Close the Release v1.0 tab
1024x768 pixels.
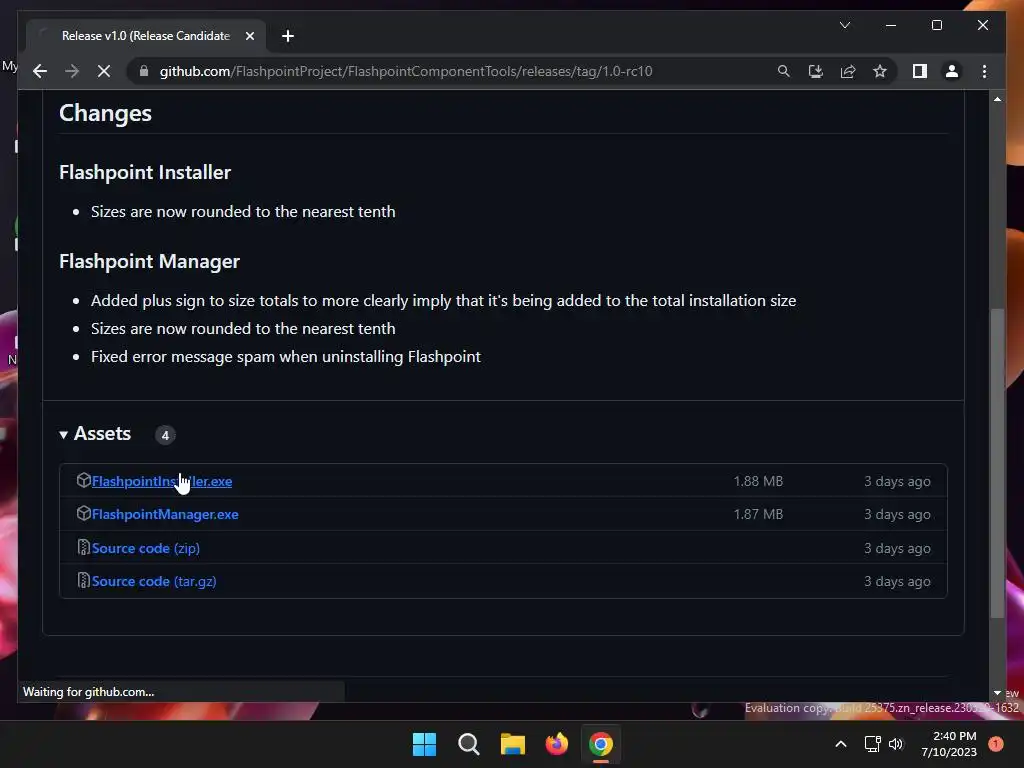point(249,36)
